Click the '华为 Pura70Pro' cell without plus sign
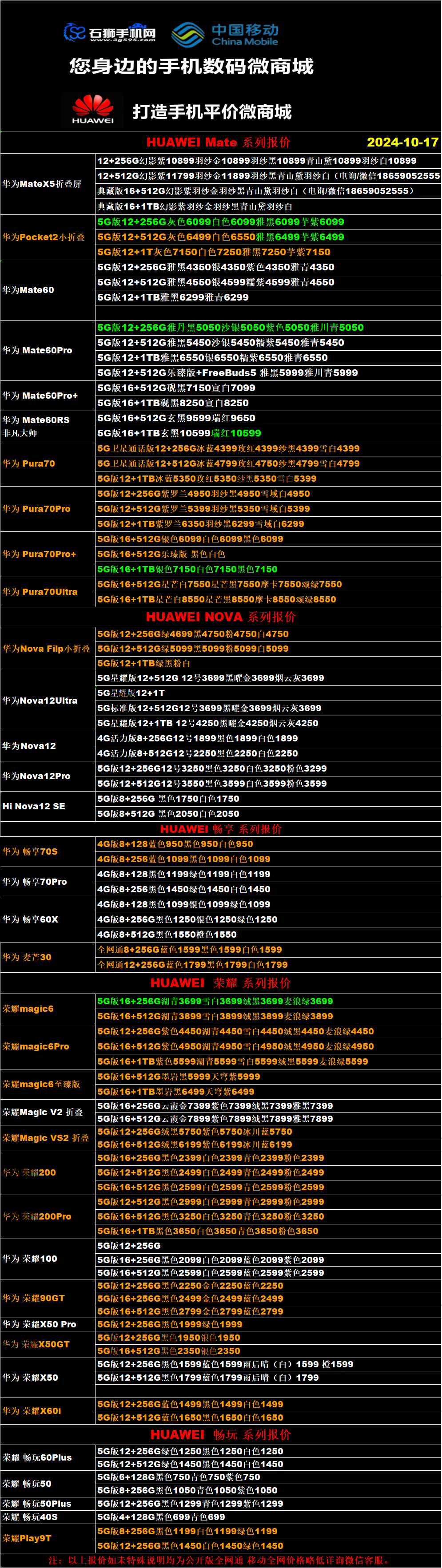 48,509
